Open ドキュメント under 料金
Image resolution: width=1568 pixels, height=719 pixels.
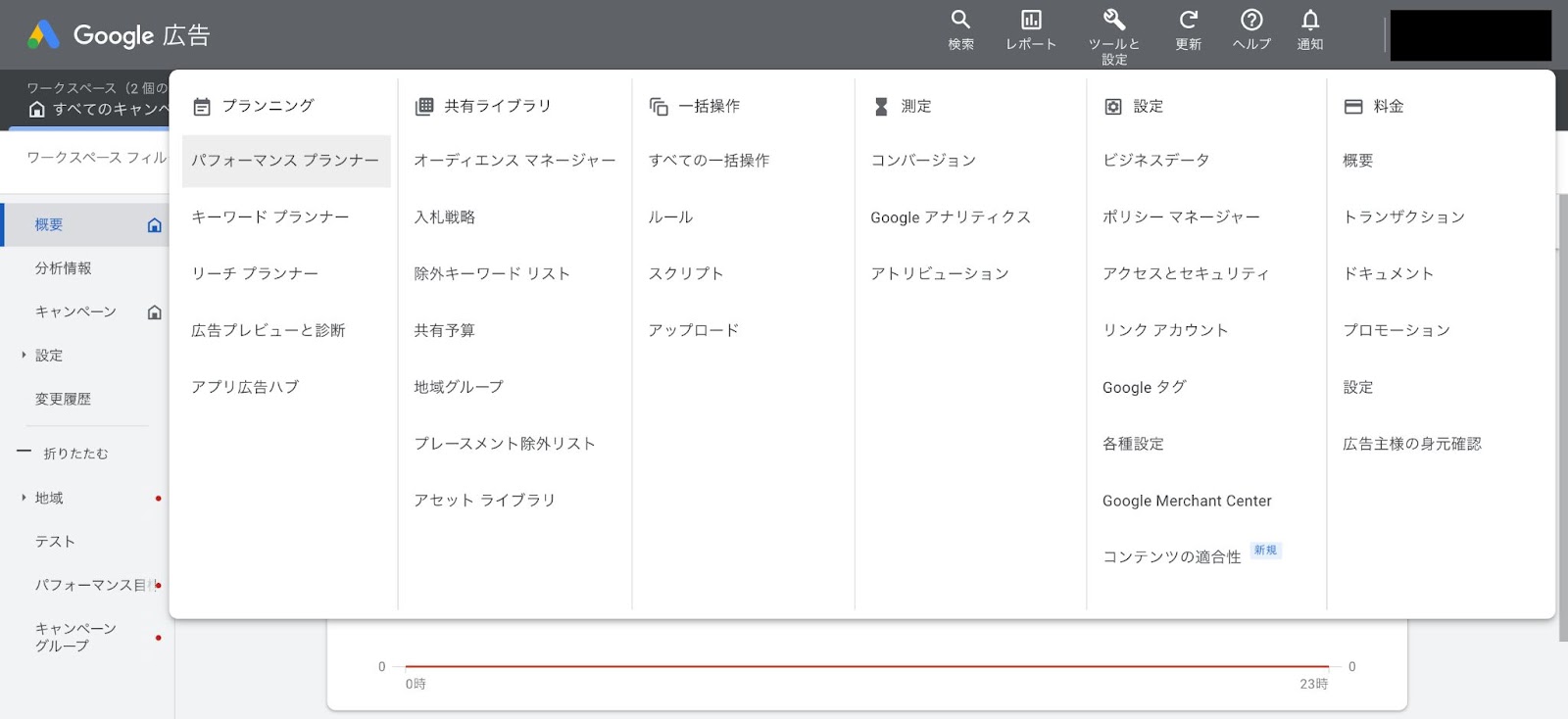point(1388,274)
